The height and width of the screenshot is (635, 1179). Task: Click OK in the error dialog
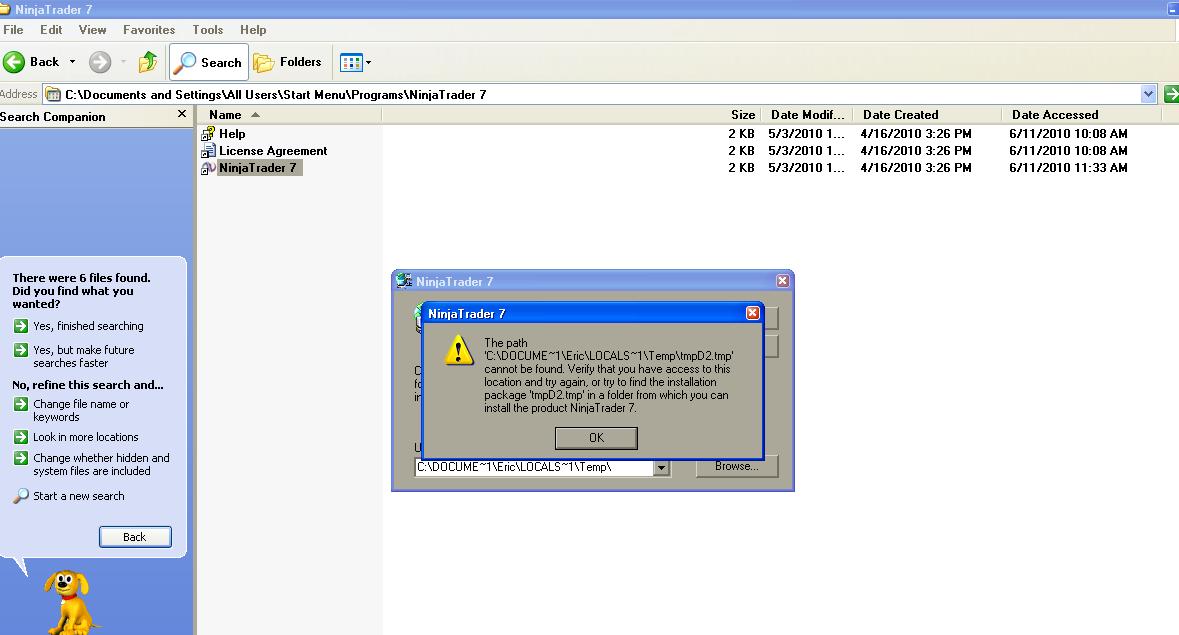click(596, 438)
